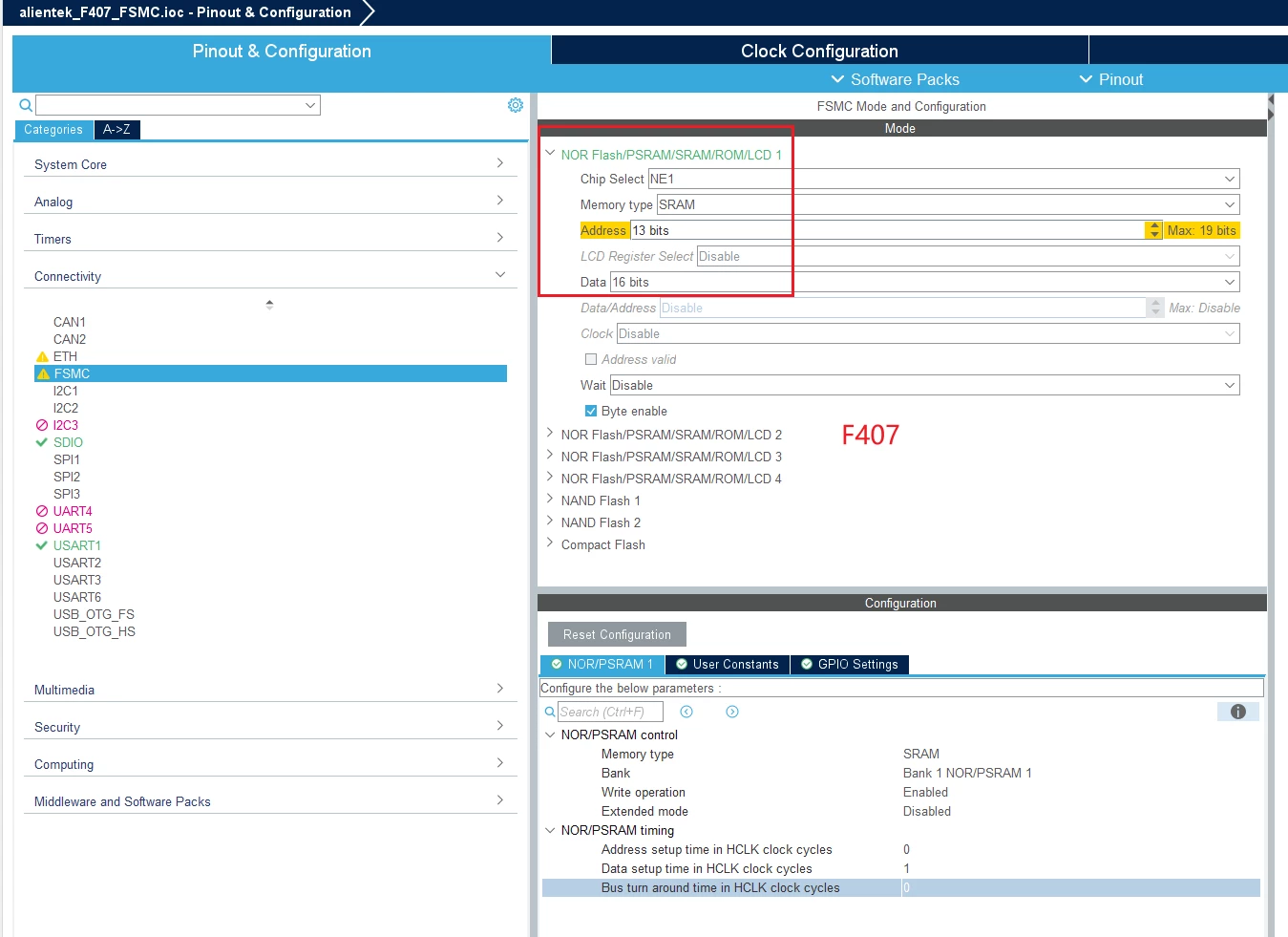Click the UART4 conflict icon
The image size is (1288, 937).
42,511
